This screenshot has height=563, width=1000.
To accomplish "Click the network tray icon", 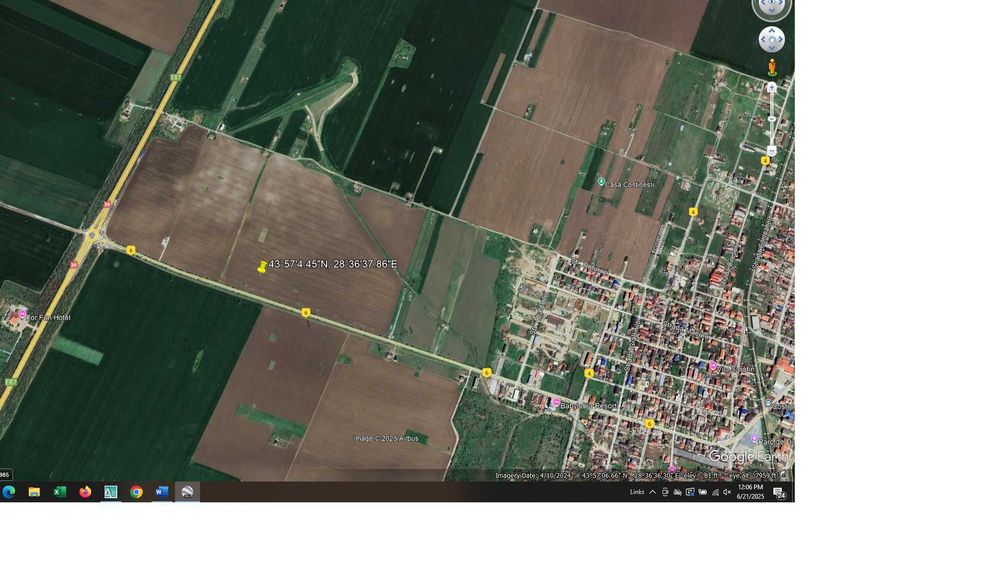I will 715,492.
